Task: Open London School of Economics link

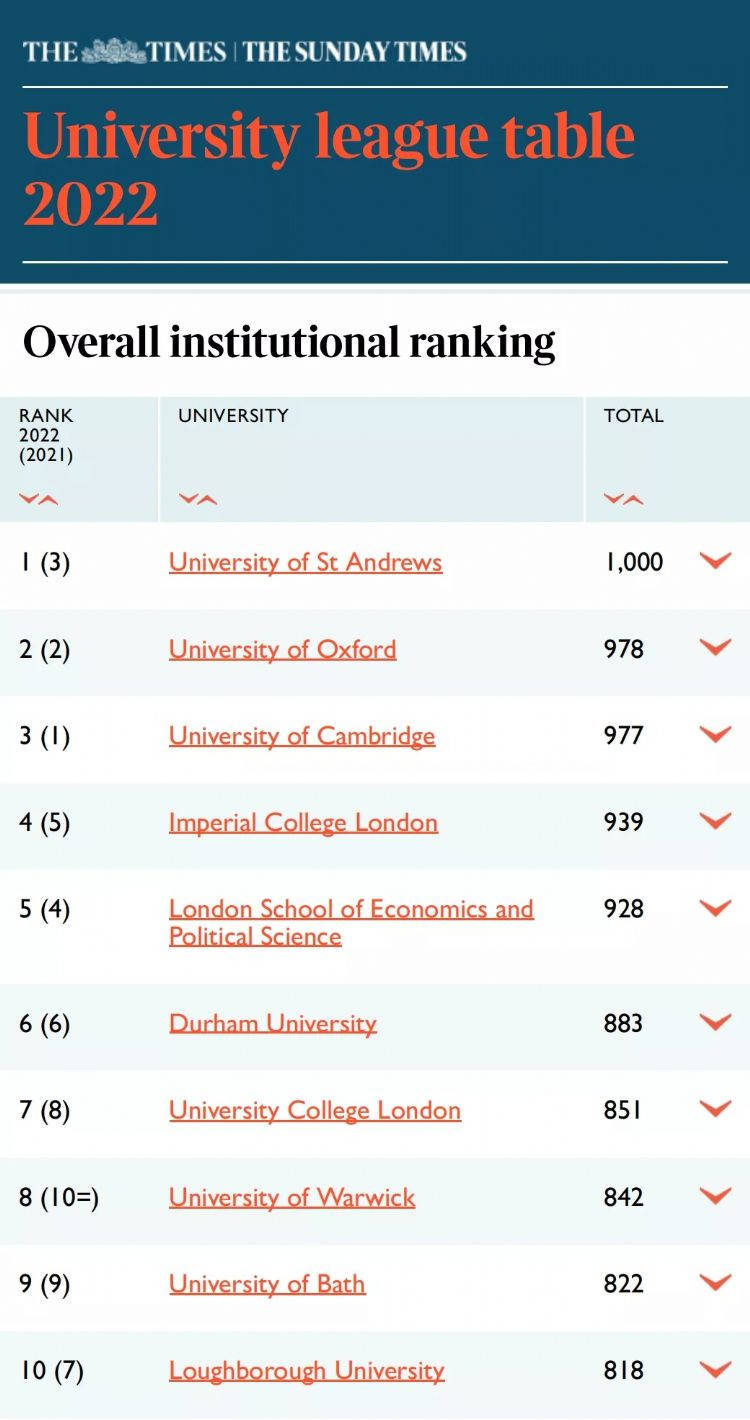Action: tap(351, 922)
